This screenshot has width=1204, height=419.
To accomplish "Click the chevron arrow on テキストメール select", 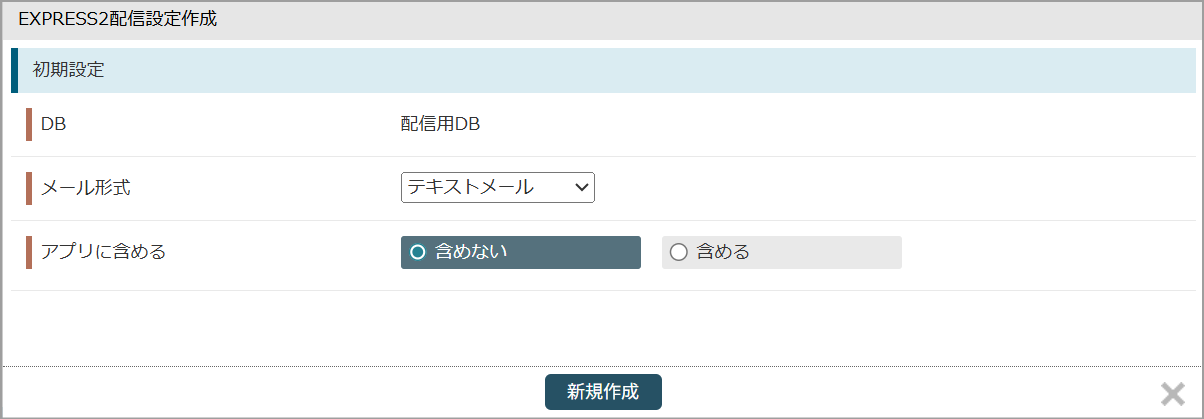I will [582, 187].
